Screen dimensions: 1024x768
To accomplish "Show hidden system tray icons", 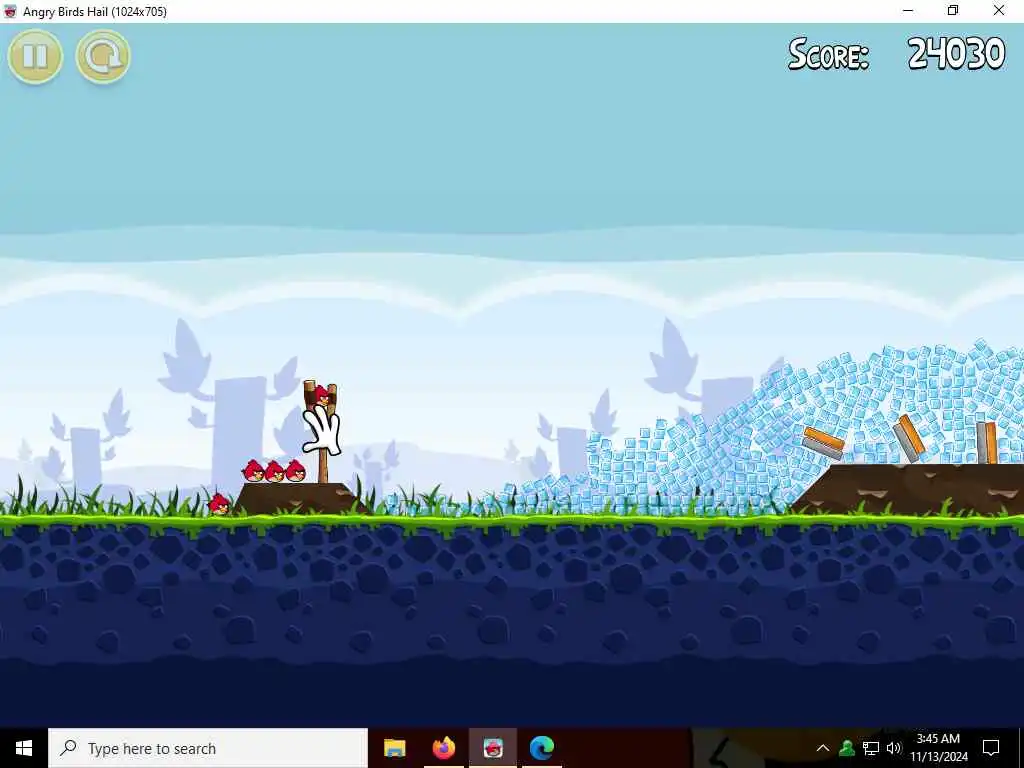I will (823, 748).
